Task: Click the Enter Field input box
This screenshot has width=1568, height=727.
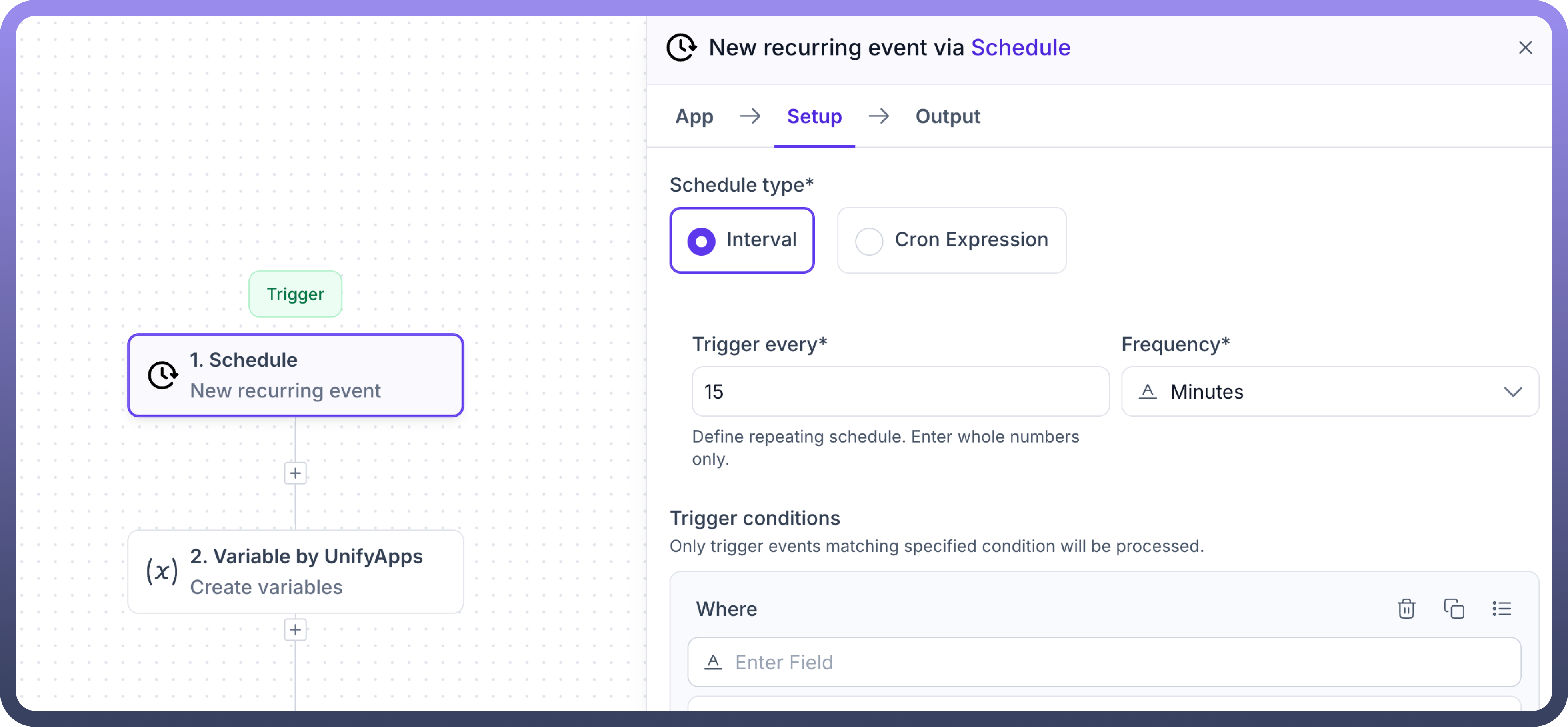Action: 1104,662
